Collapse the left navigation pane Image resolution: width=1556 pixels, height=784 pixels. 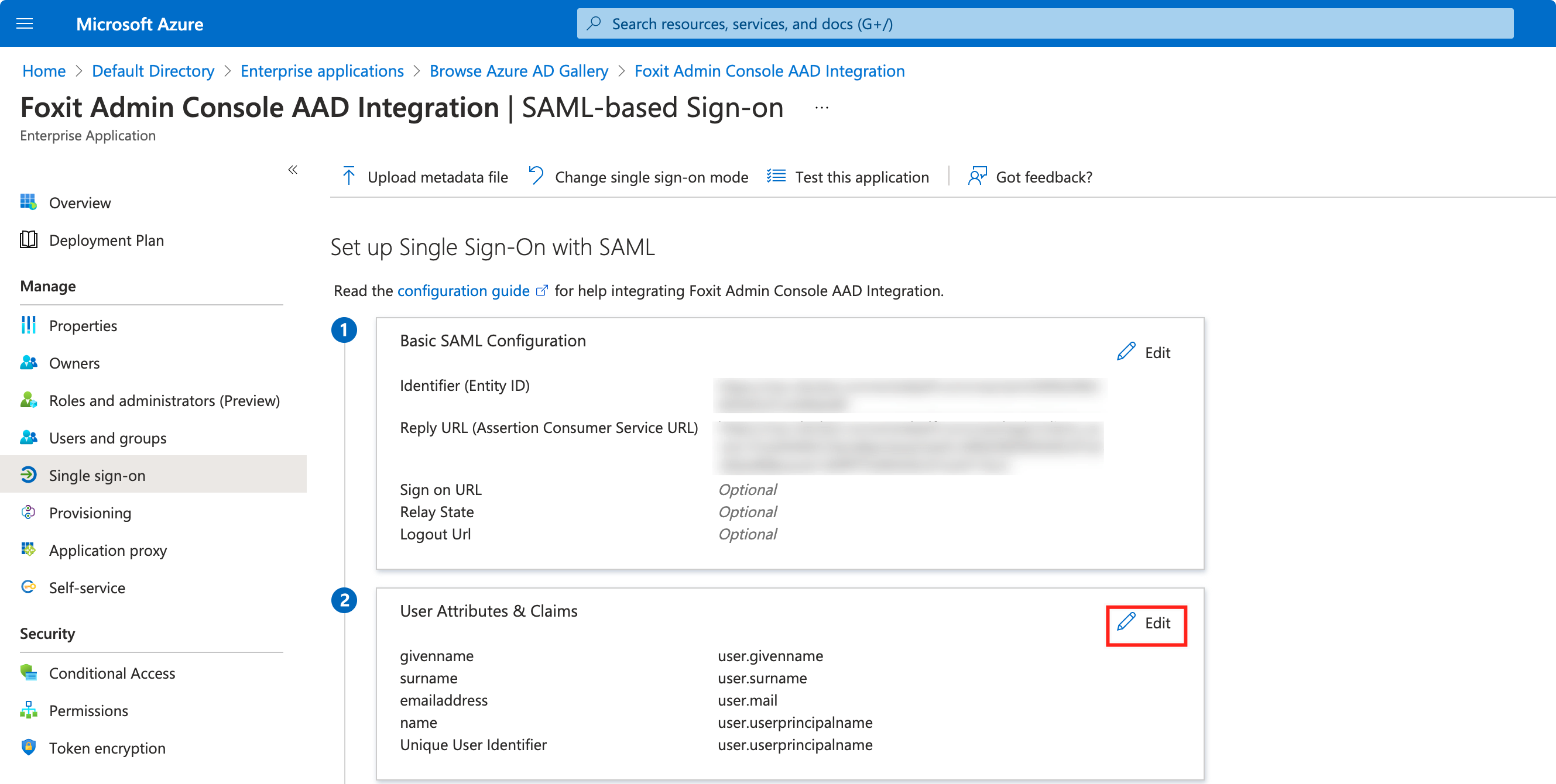pyautogui.click(x=293, y=170)
